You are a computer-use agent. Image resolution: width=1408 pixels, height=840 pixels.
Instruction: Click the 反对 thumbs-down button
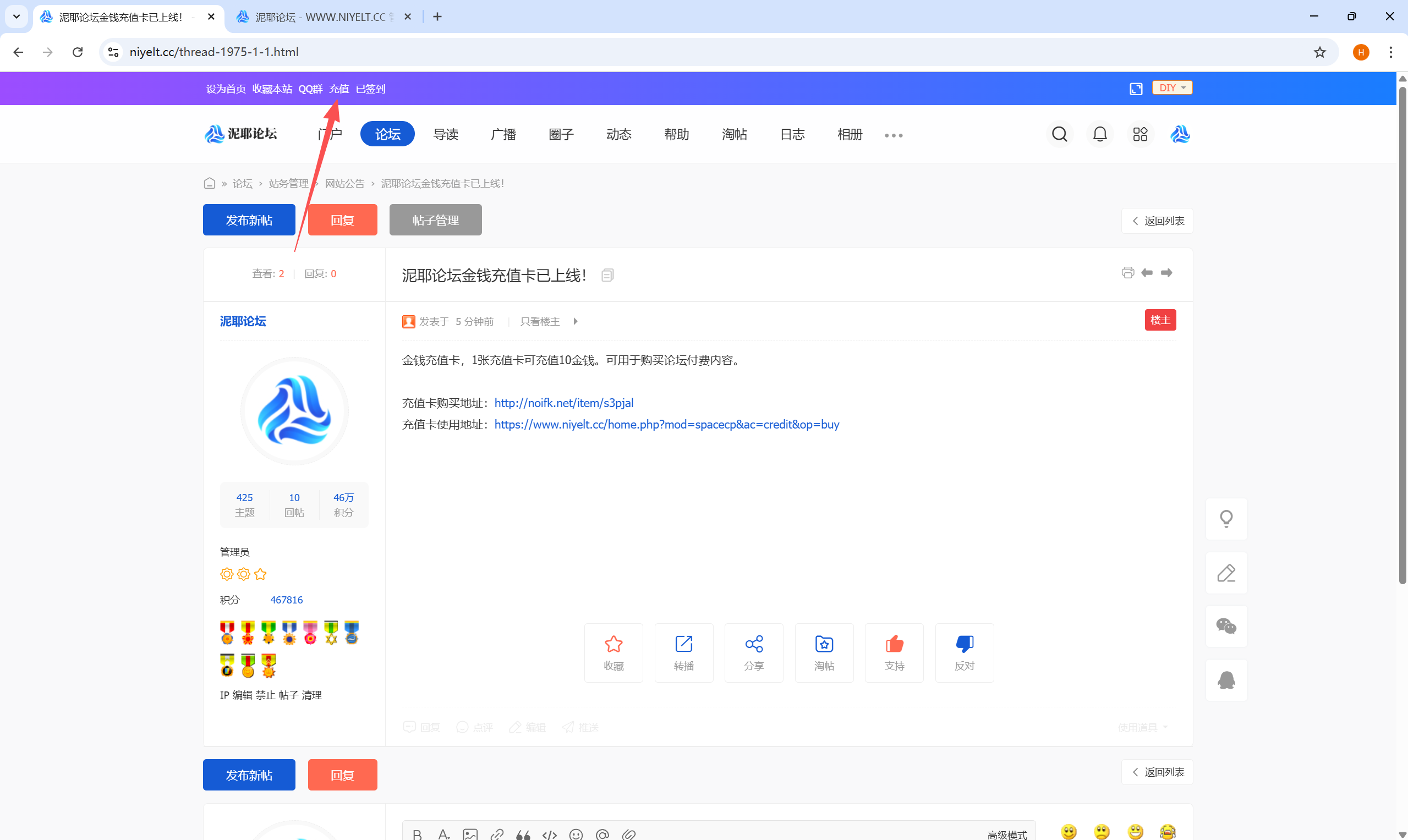pos(964,652)
